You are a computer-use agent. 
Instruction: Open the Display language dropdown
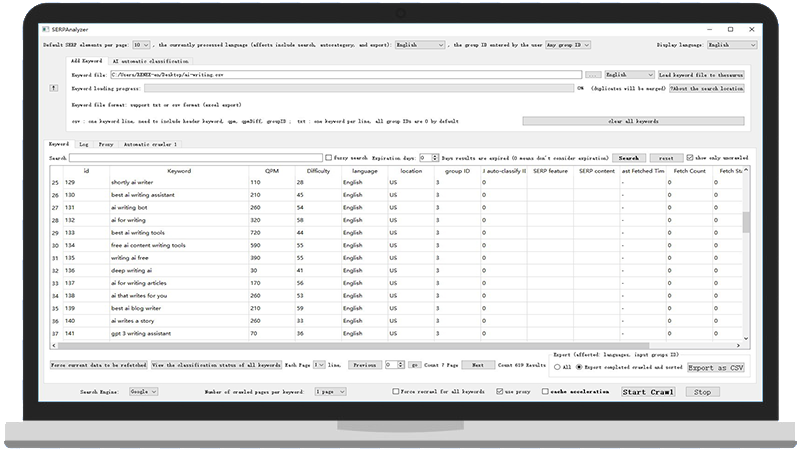[x=731, y=45]
